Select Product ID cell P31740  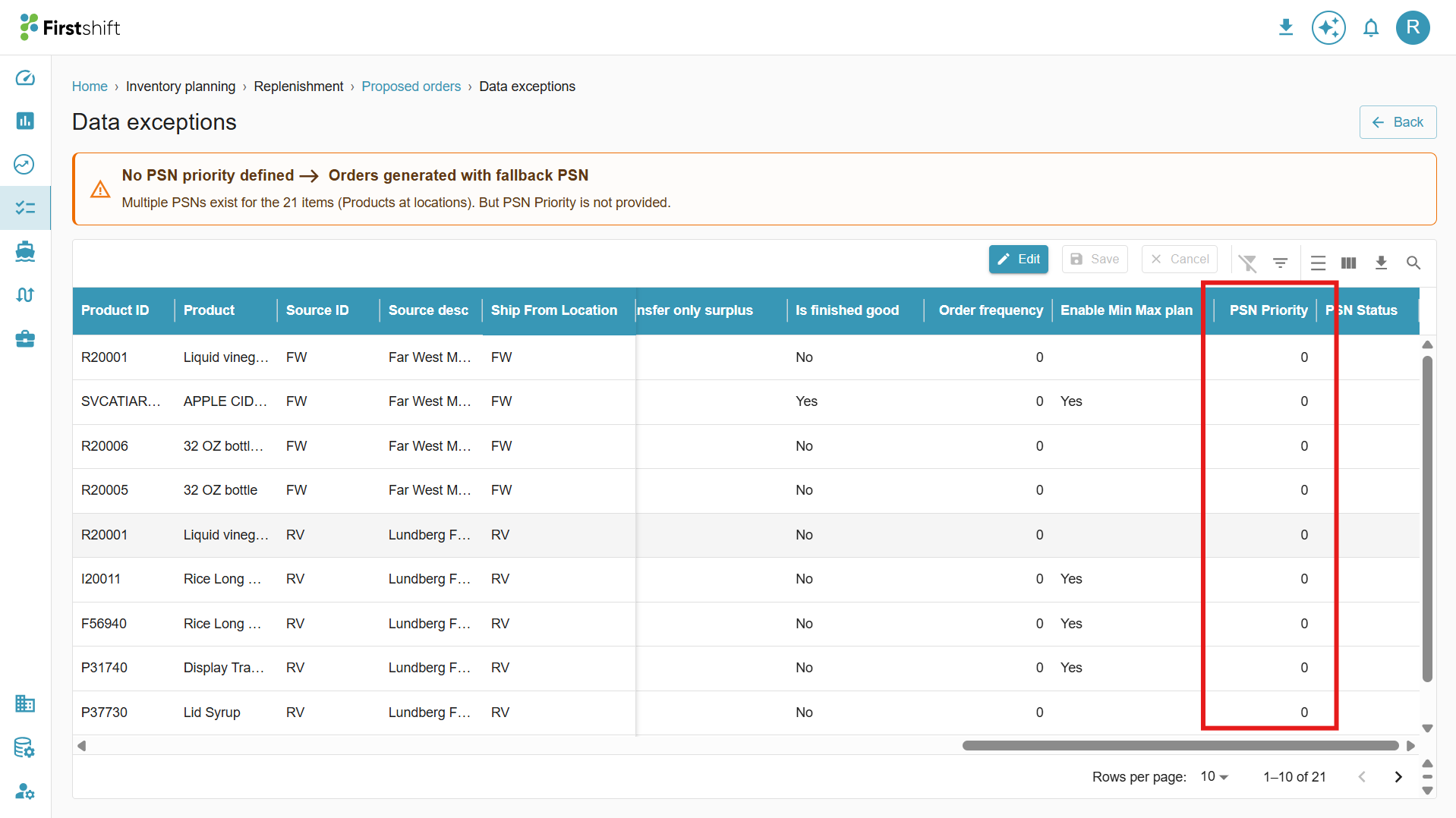[123, 668]
